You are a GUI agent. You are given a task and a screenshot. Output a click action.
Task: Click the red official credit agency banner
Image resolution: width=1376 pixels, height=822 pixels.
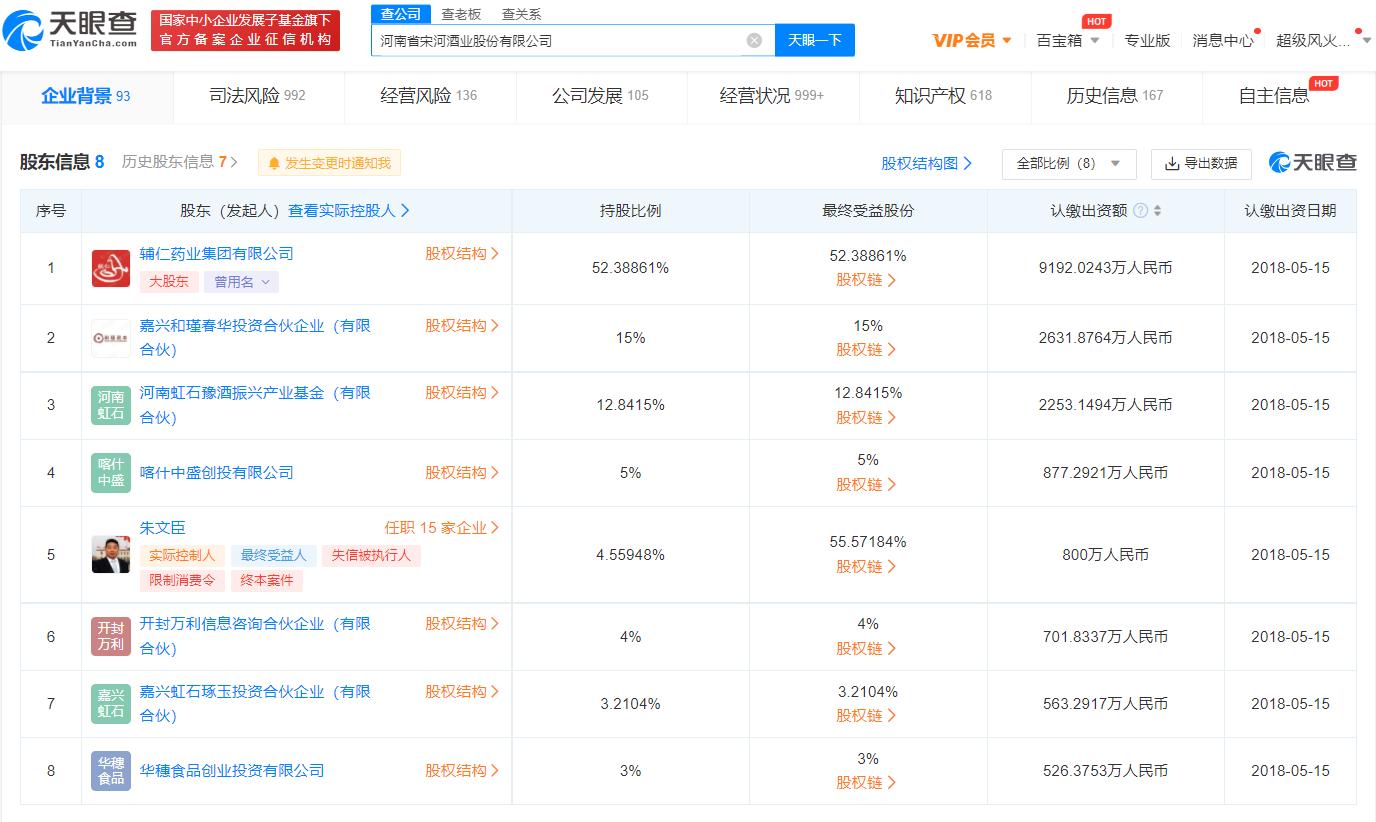(x=245, y=30)
